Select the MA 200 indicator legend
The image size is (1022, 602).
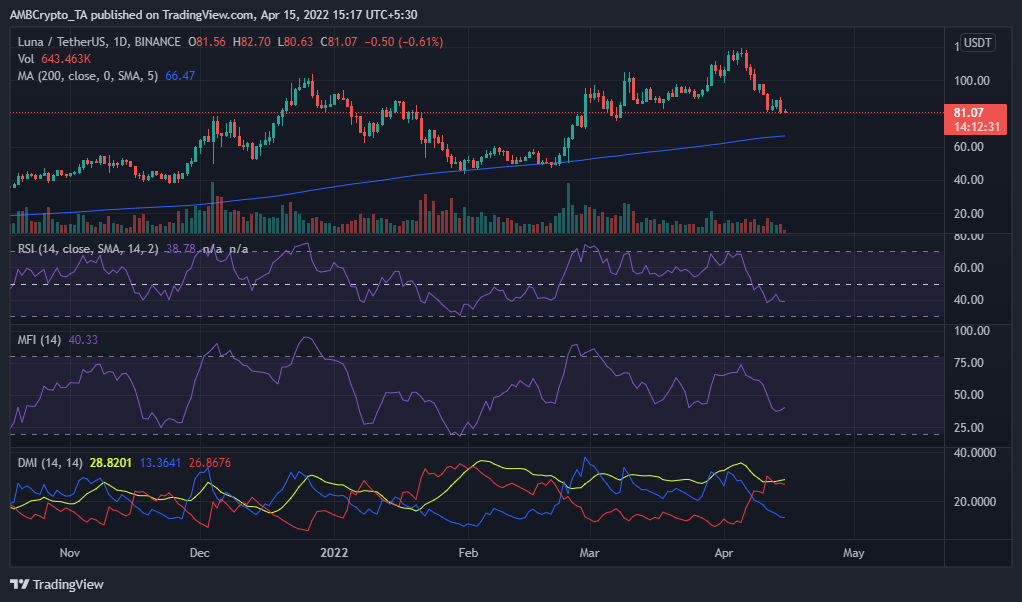point(88,74)
